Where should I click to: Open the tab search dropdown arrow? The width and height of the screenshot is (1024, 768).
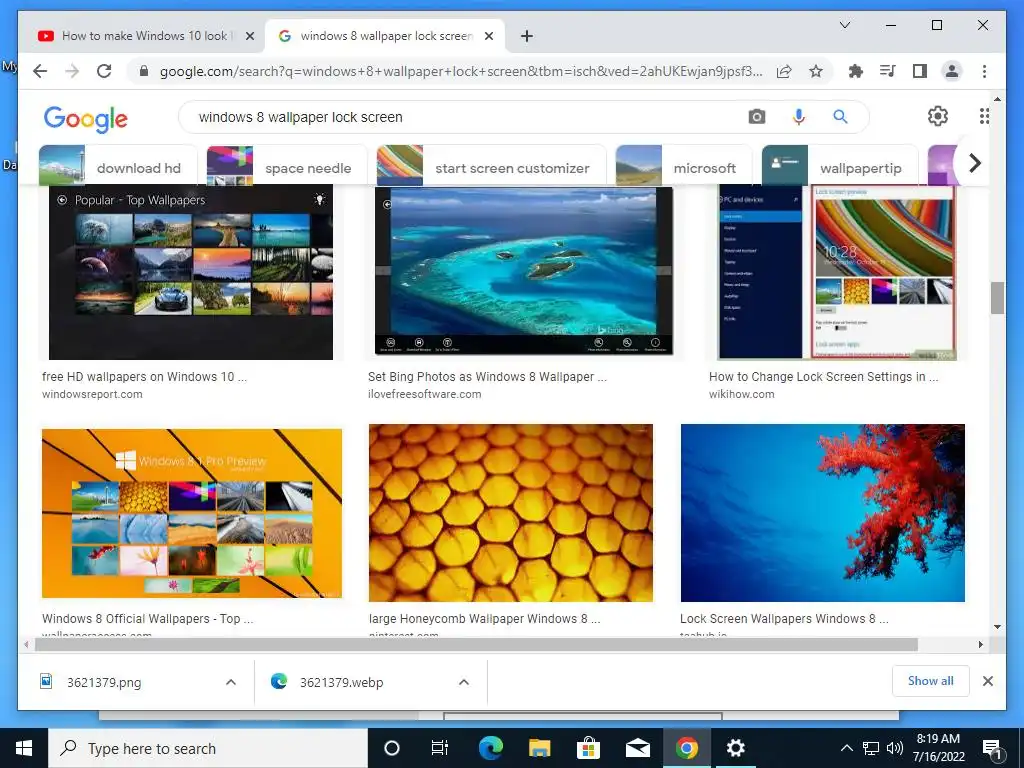point(844,25)
